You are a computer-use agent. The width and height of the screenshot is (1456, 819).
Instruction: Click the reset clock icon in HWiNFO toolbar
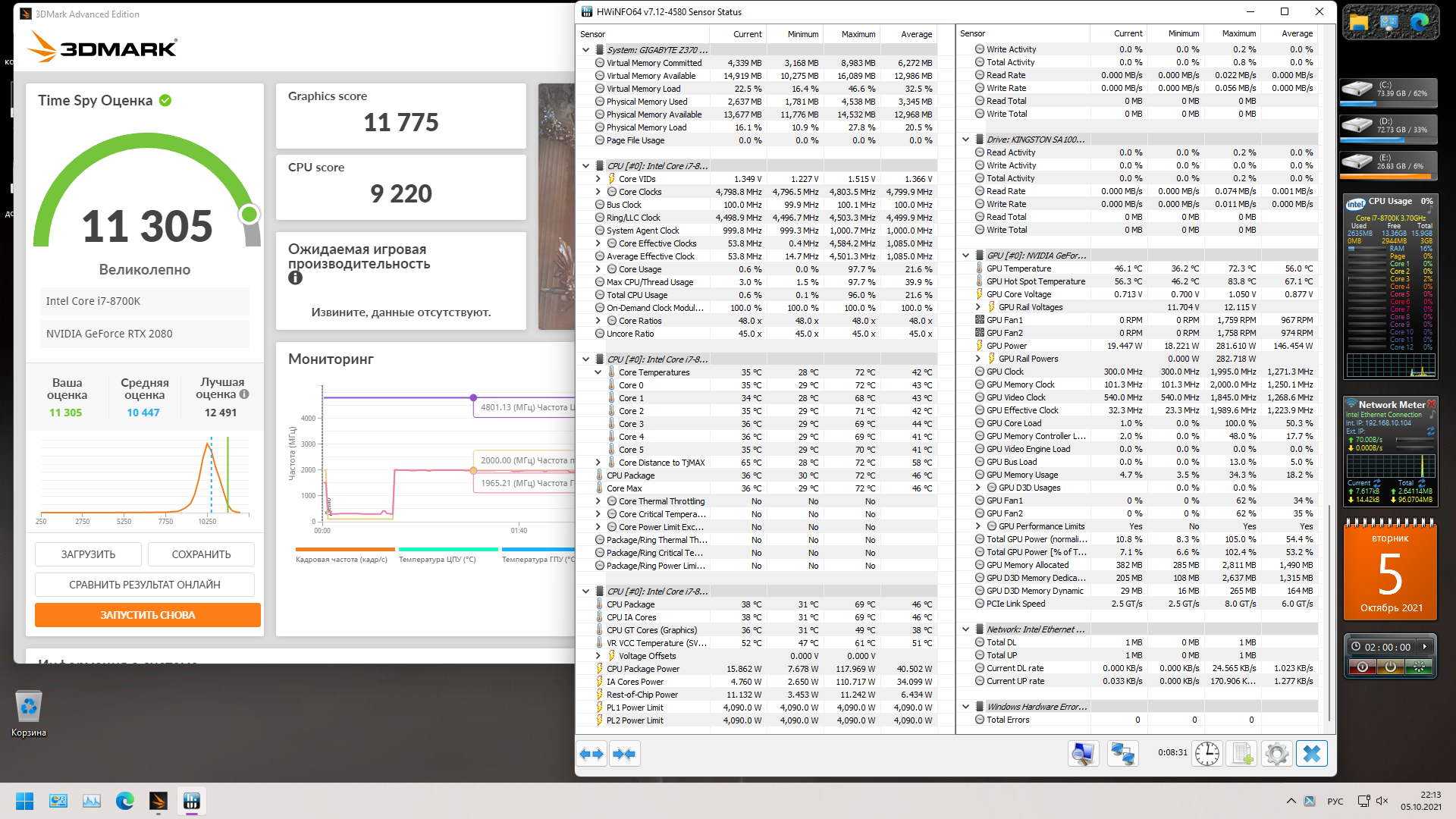(x=1207, y=754)
